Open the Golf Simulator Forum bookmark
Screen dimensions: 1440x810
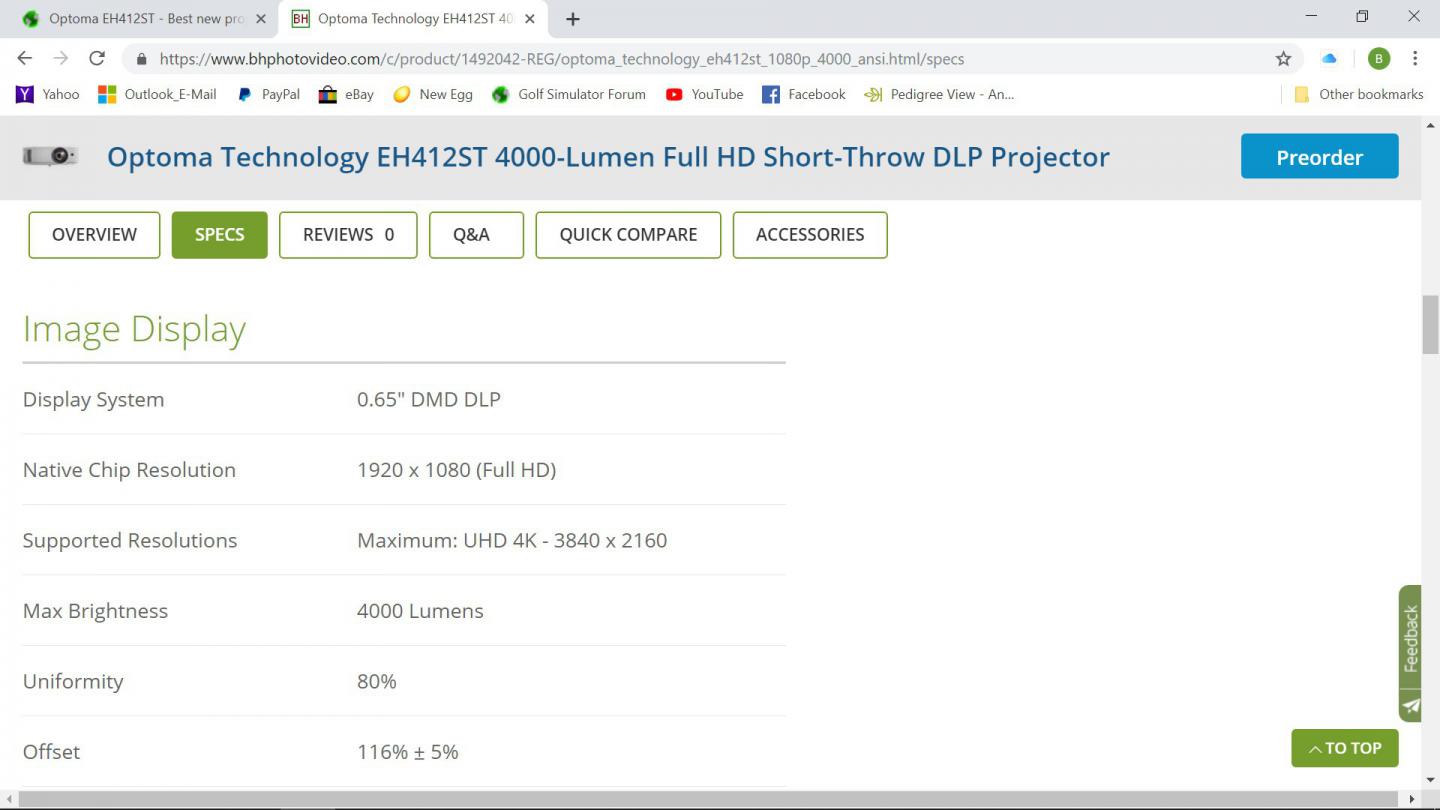(569, 94)
